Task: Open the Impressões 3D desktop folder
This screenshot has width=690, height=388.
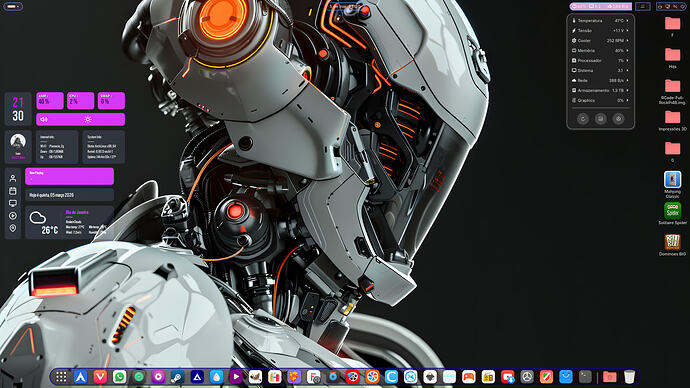Action: (672, 117)
